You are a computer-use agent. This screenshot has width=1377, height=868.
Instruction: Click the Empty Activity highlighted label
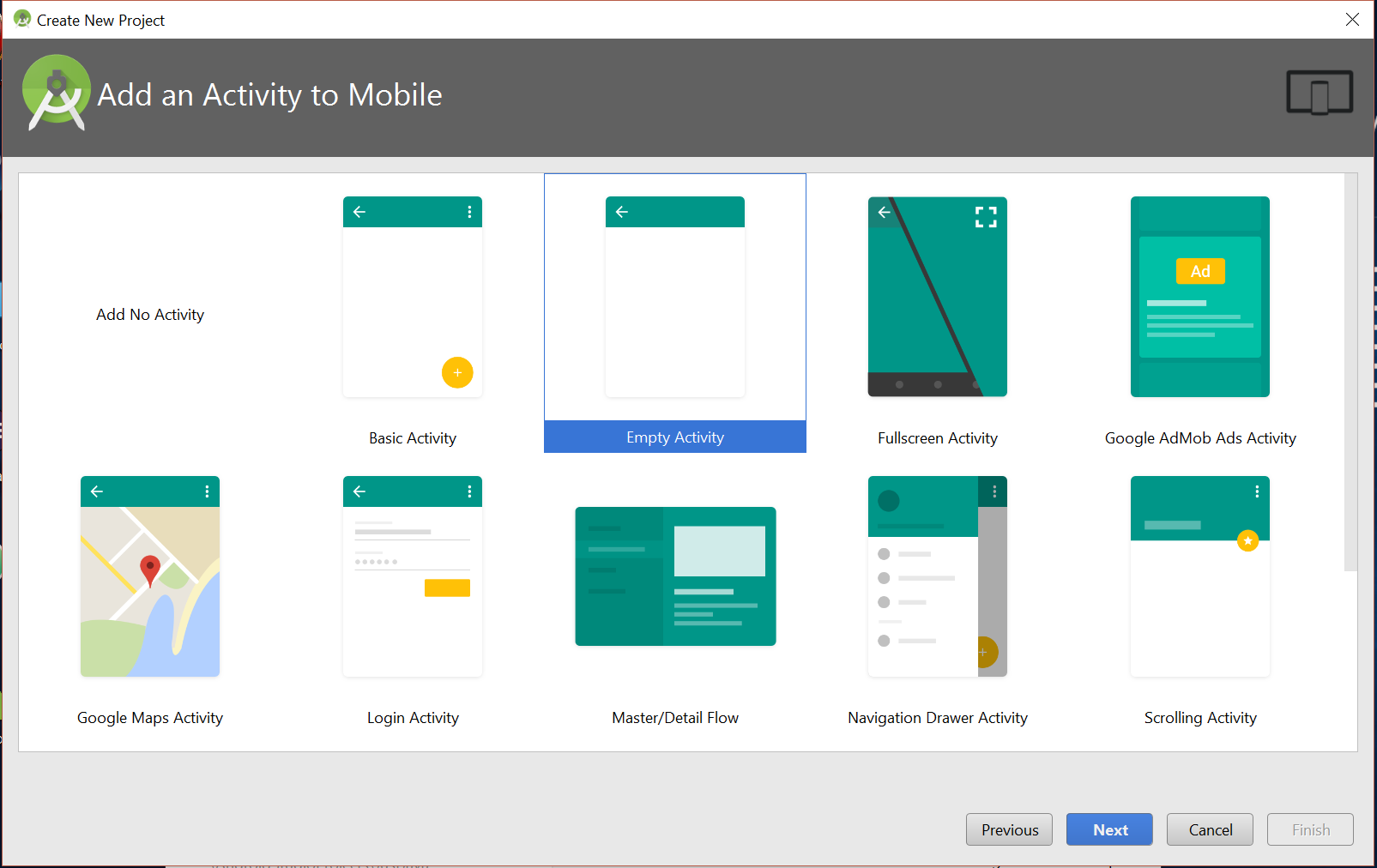tap(675, 437)
